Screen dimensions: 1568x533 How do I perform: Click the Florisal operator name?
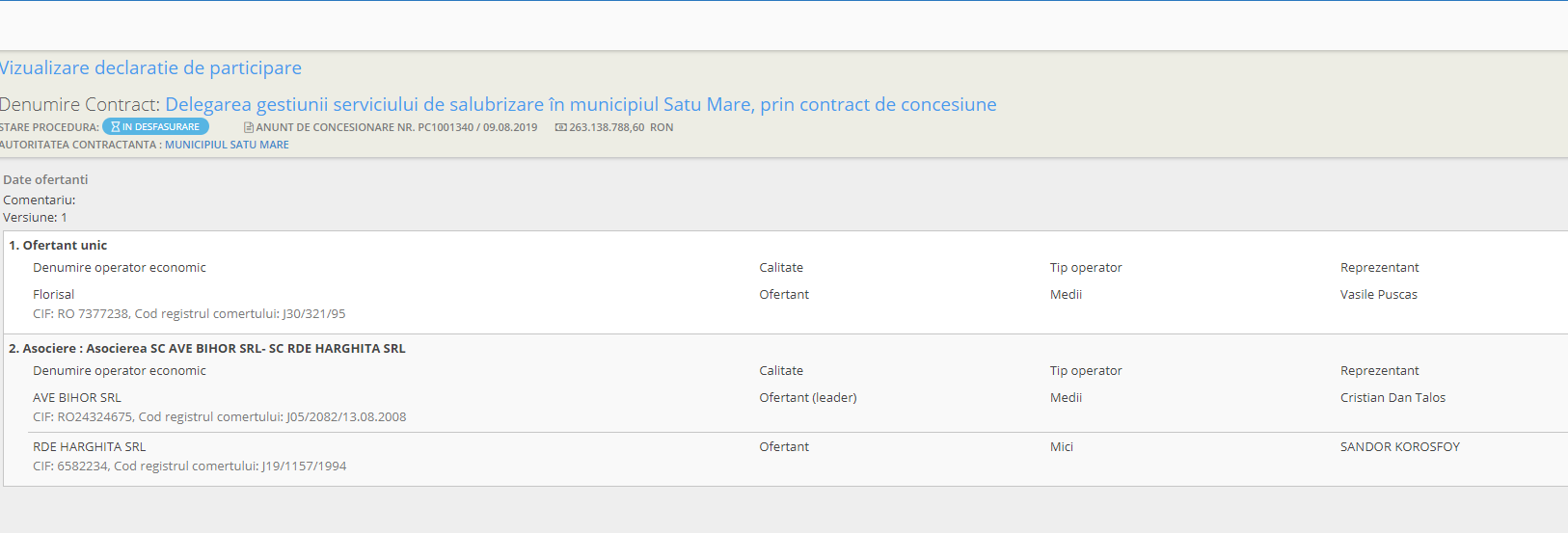(54, 295)
